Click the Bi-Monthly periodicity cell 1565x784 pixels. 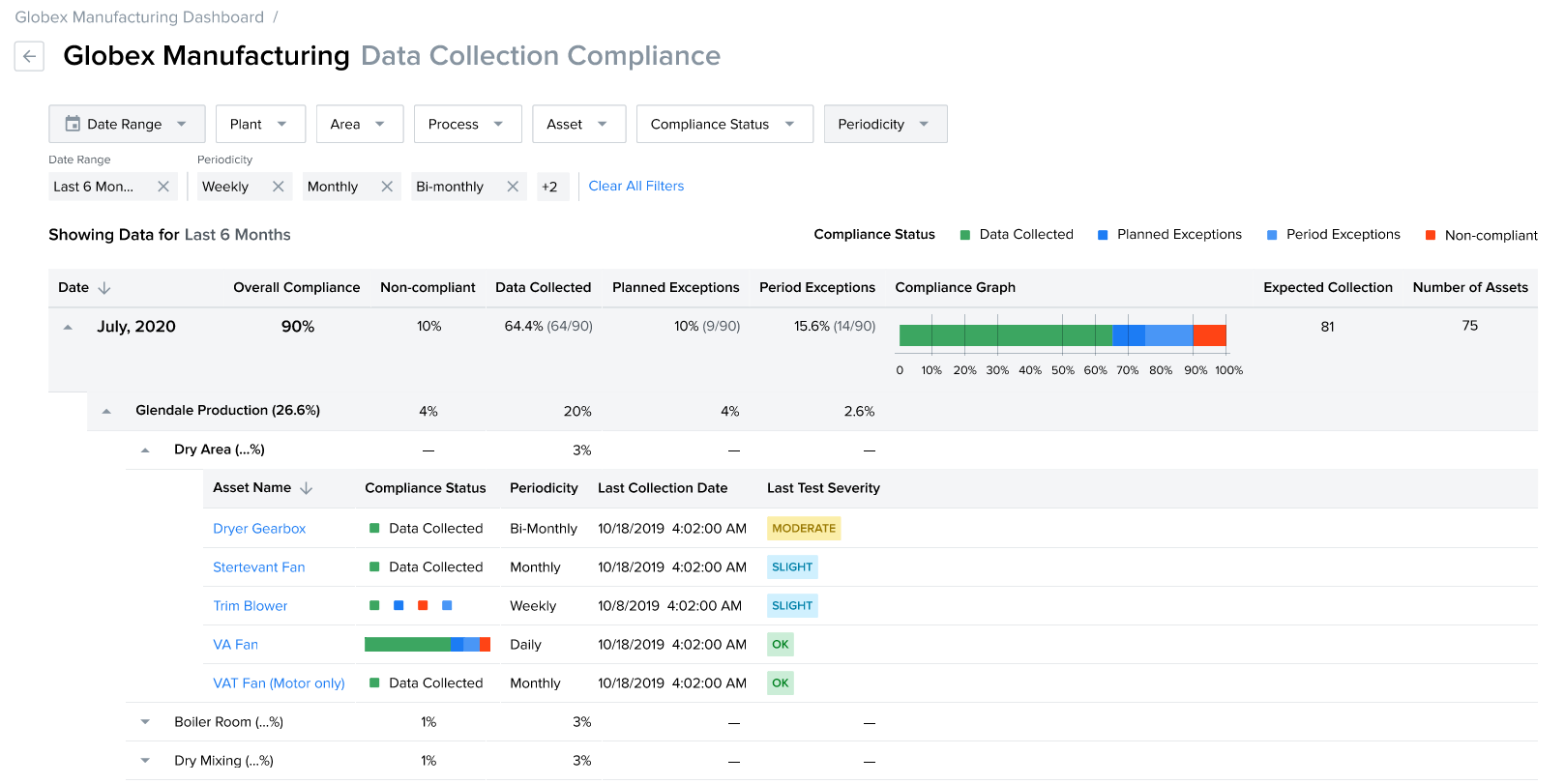click(544, 529)
